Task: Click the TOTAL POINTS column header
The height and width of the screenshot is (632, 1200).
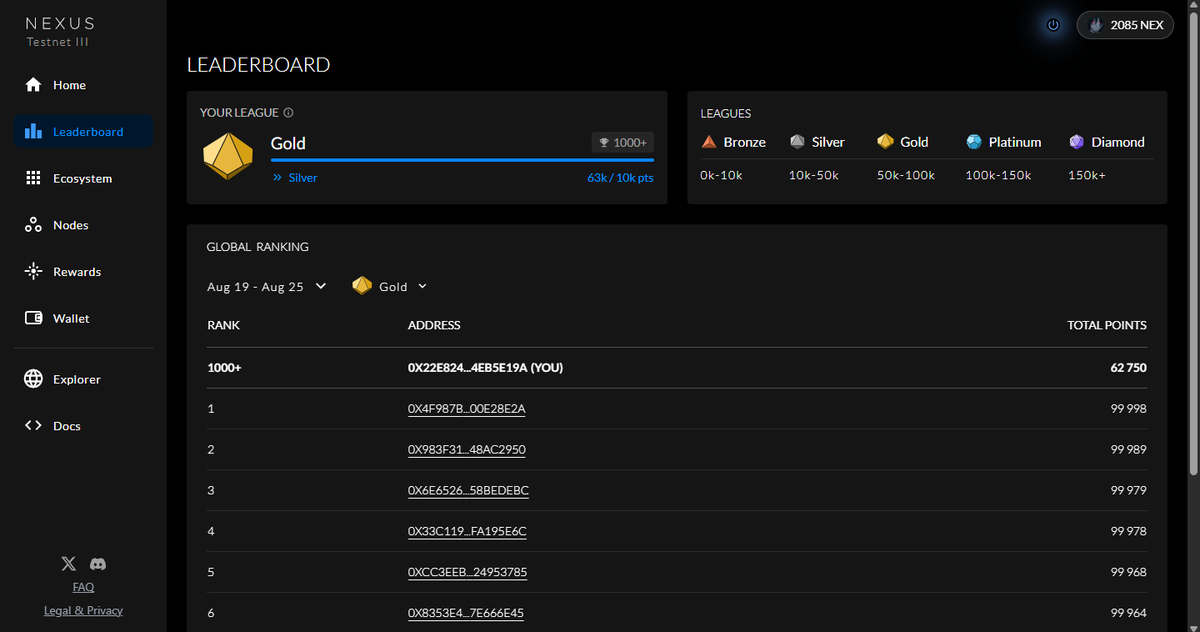Action: [x=1107, y=325]
